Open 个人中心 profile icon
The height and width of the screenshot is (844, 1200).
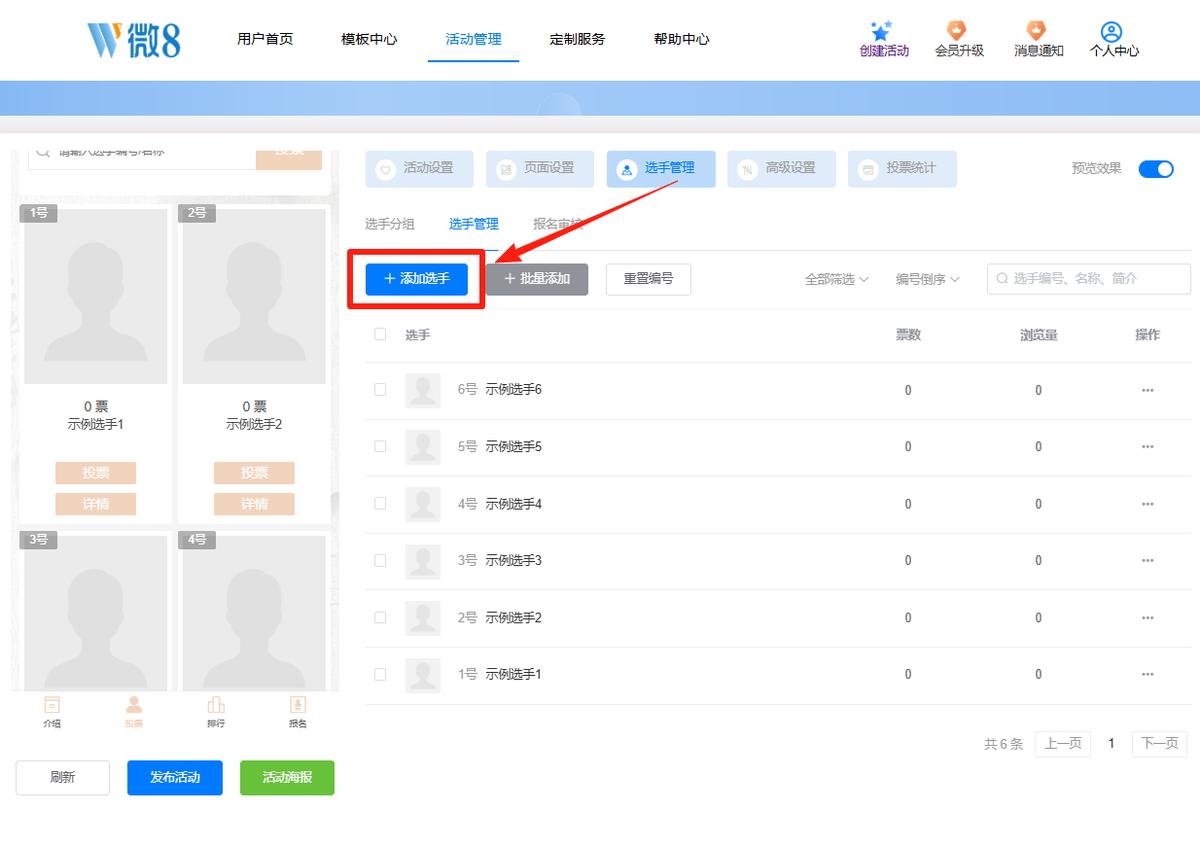1111,32
